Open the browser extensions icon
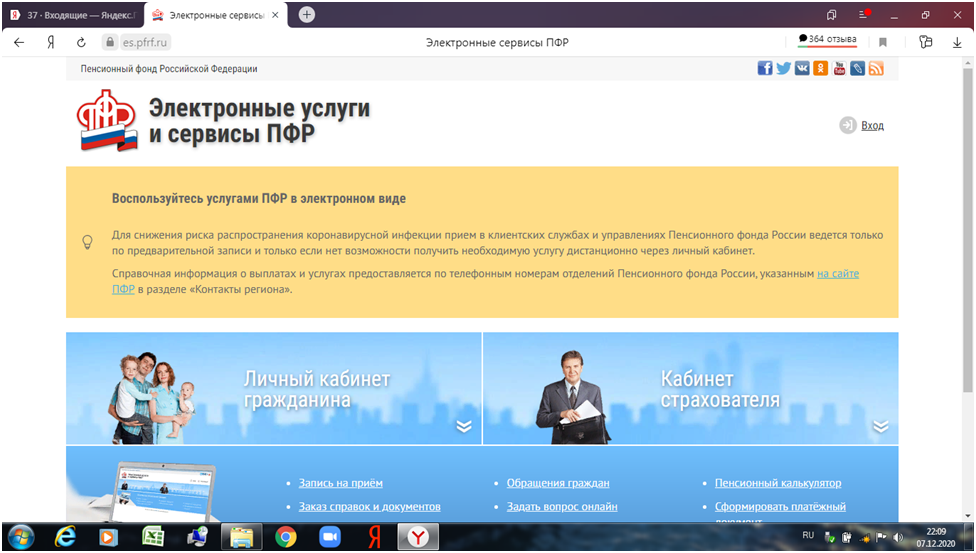 (926, 42)
